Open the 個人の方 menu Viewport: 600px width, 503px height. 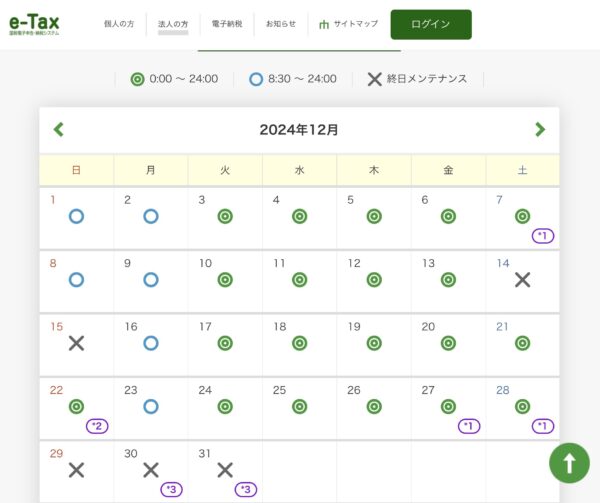(119, 24)
